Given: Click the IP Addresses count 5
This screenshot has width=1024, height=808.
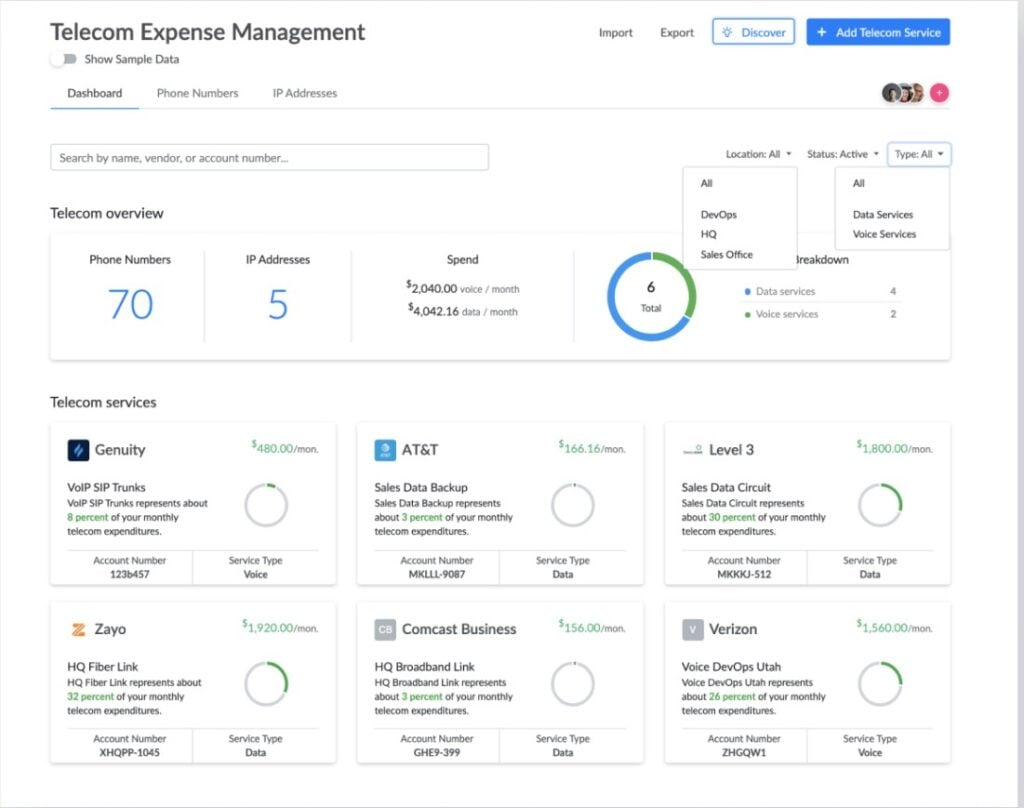Looking at the screenshot, I should (x=278, y=304).
